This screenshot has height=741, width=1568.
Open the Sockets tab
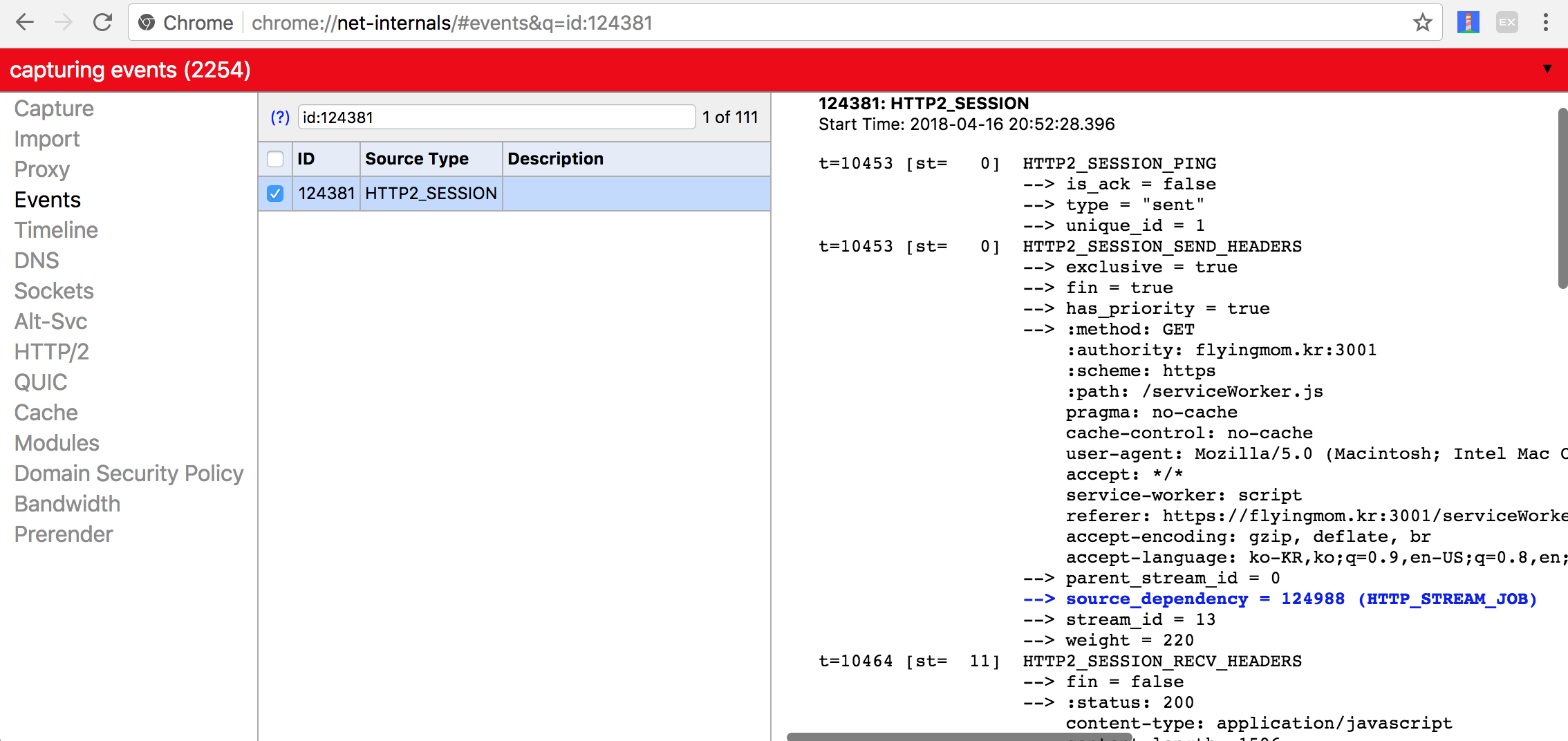[x=54, y=291]
